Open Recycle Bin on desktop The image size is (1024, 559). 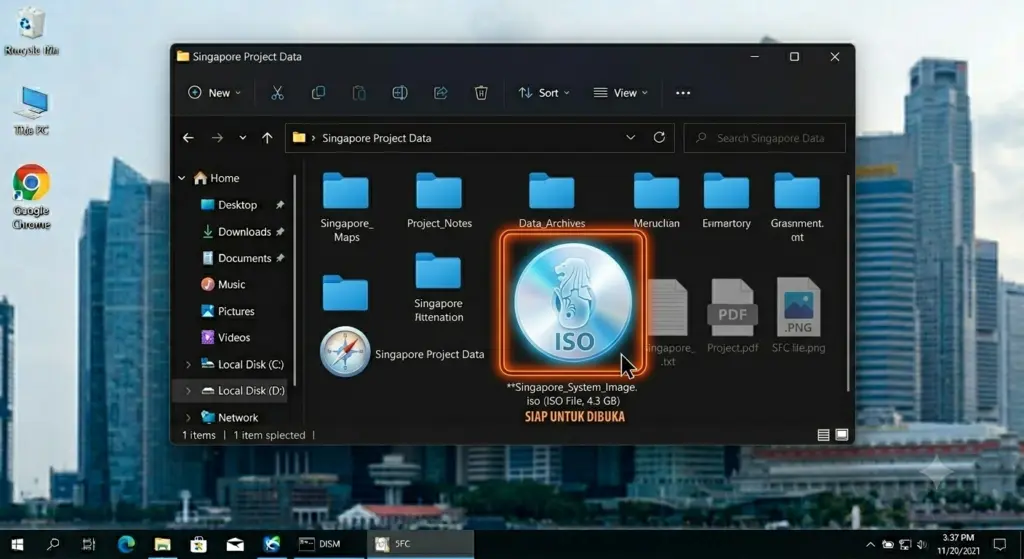click(x=31, y=31)
